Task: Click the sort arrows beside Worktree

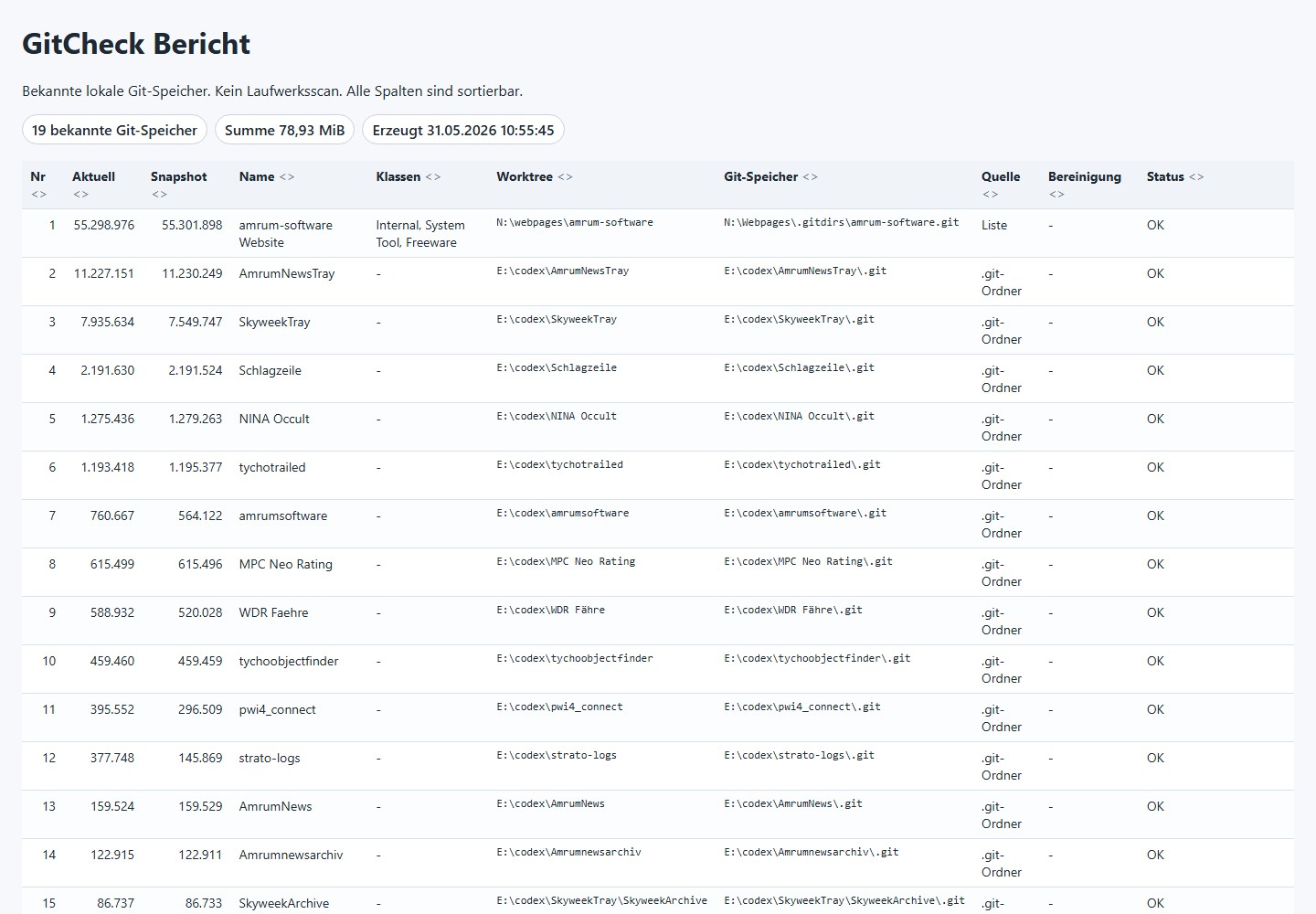Action: pyautogui.click(x=566, y=177)
